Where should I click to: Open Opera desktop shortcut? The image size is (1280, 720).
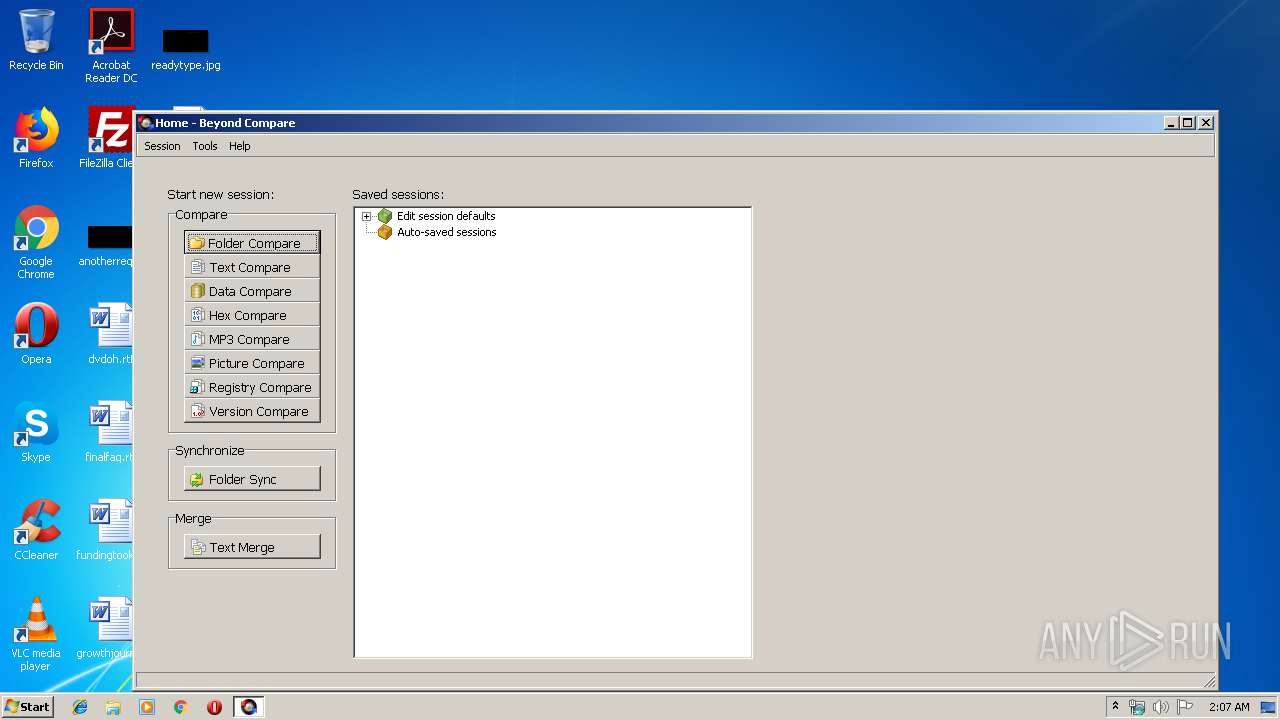[x=36, y=333]
